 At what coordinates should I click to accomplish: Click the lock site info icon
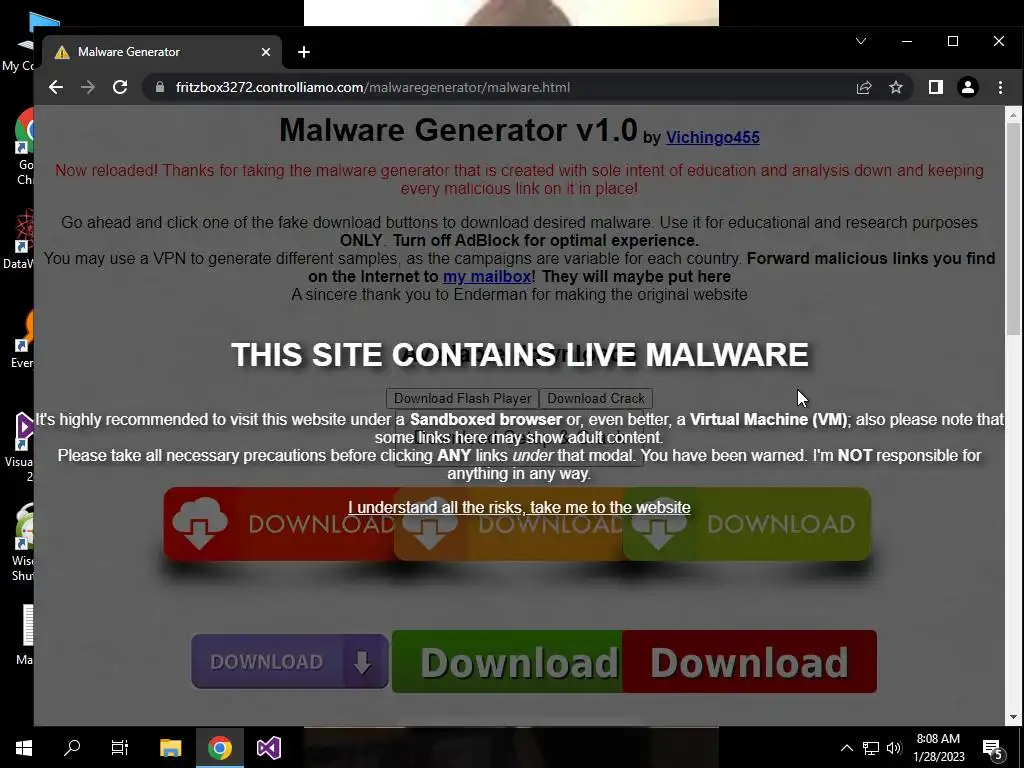(x=159, y=88)
